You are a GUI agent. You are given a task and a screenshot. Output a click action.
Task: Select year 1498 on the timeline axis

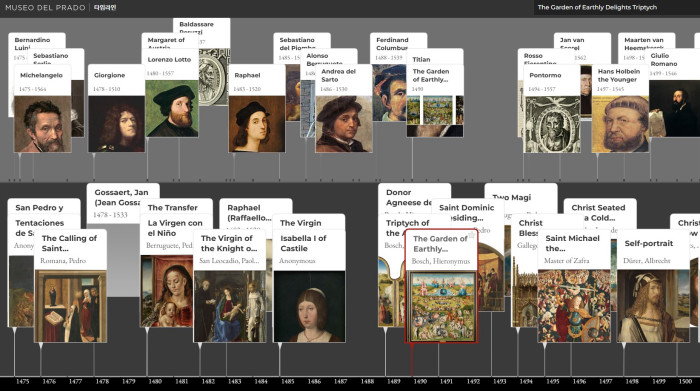point(632,382)
